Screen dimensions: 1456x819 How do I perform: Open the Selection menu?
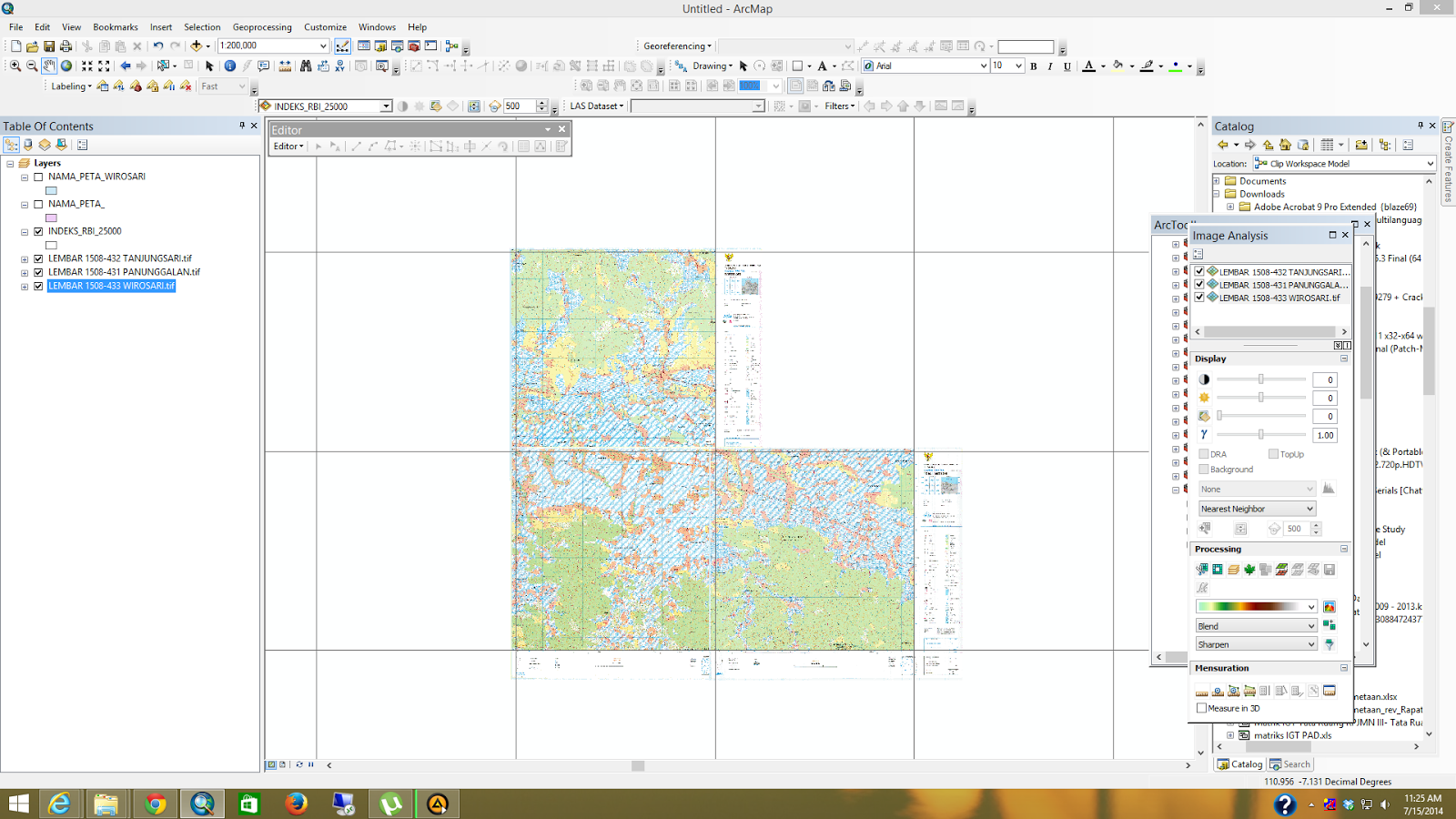[202, 27]
